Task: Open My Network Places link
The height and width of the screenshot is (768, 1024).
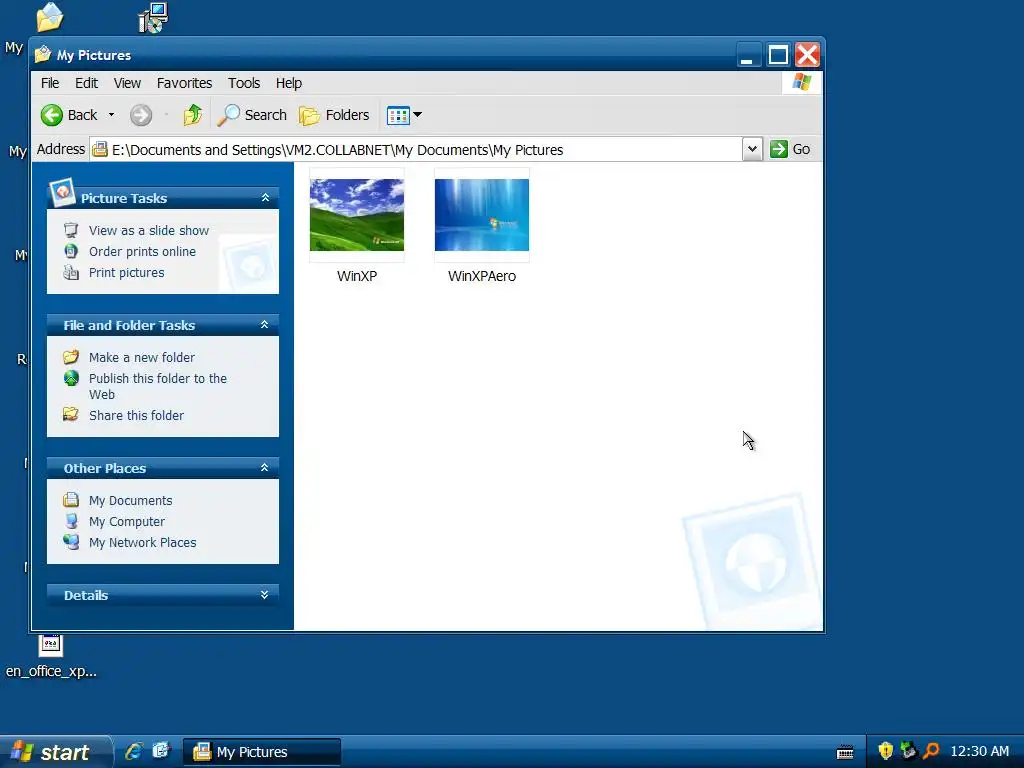Action: [142, 542]
